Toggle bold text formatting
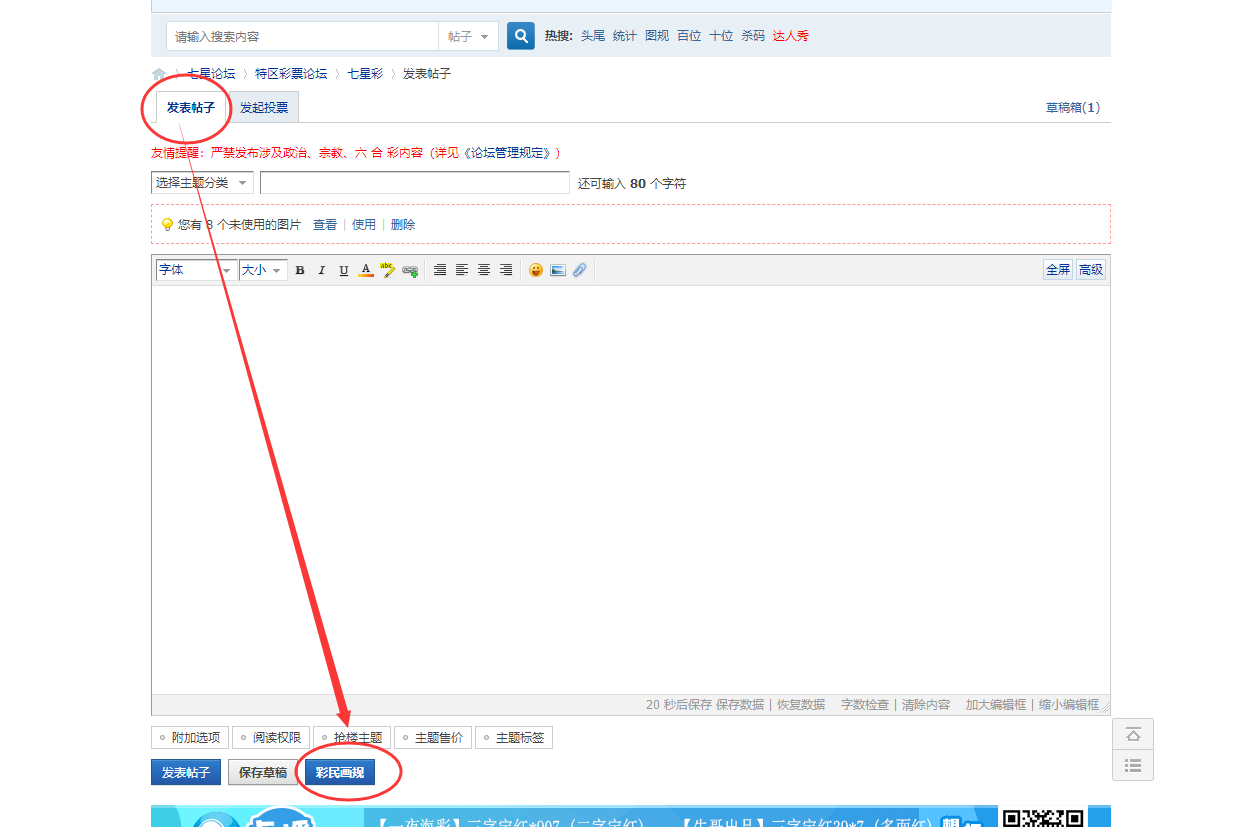Viewport: 1242px width, 827px height. coord(300,270)
